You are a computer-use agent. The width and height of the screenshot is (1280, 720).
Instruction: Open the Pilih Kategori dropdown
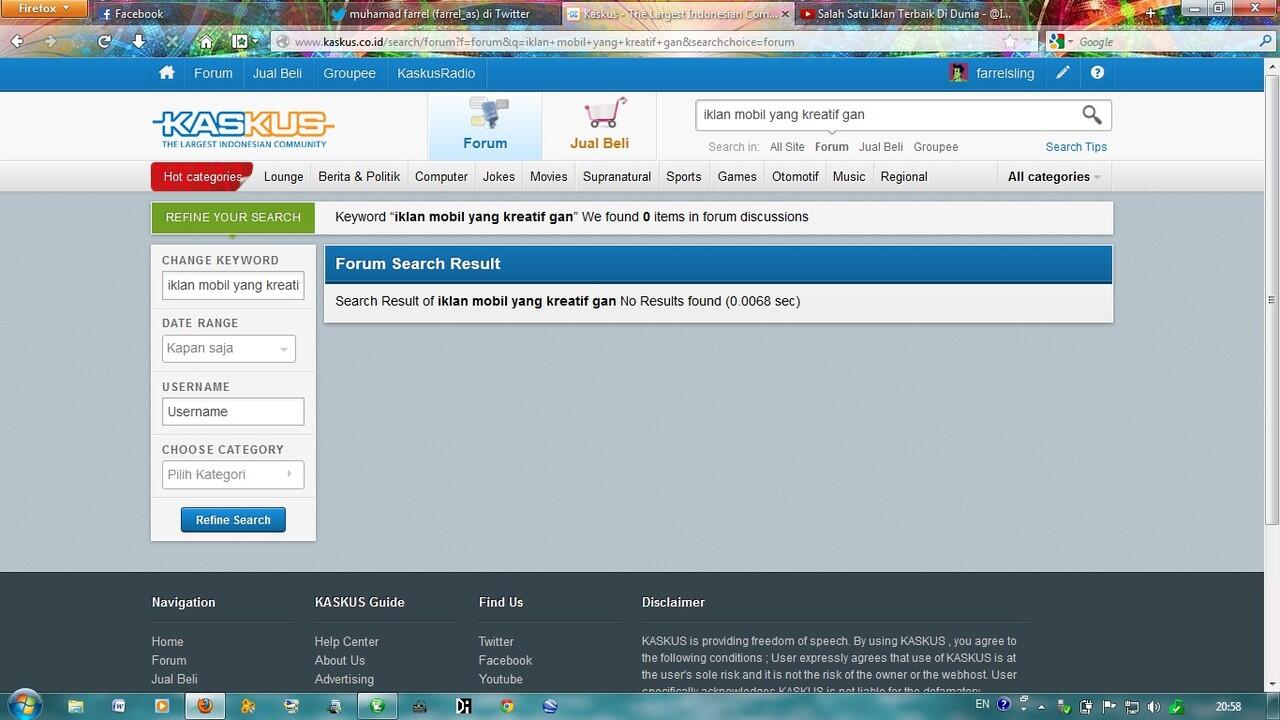click(233, 474)
